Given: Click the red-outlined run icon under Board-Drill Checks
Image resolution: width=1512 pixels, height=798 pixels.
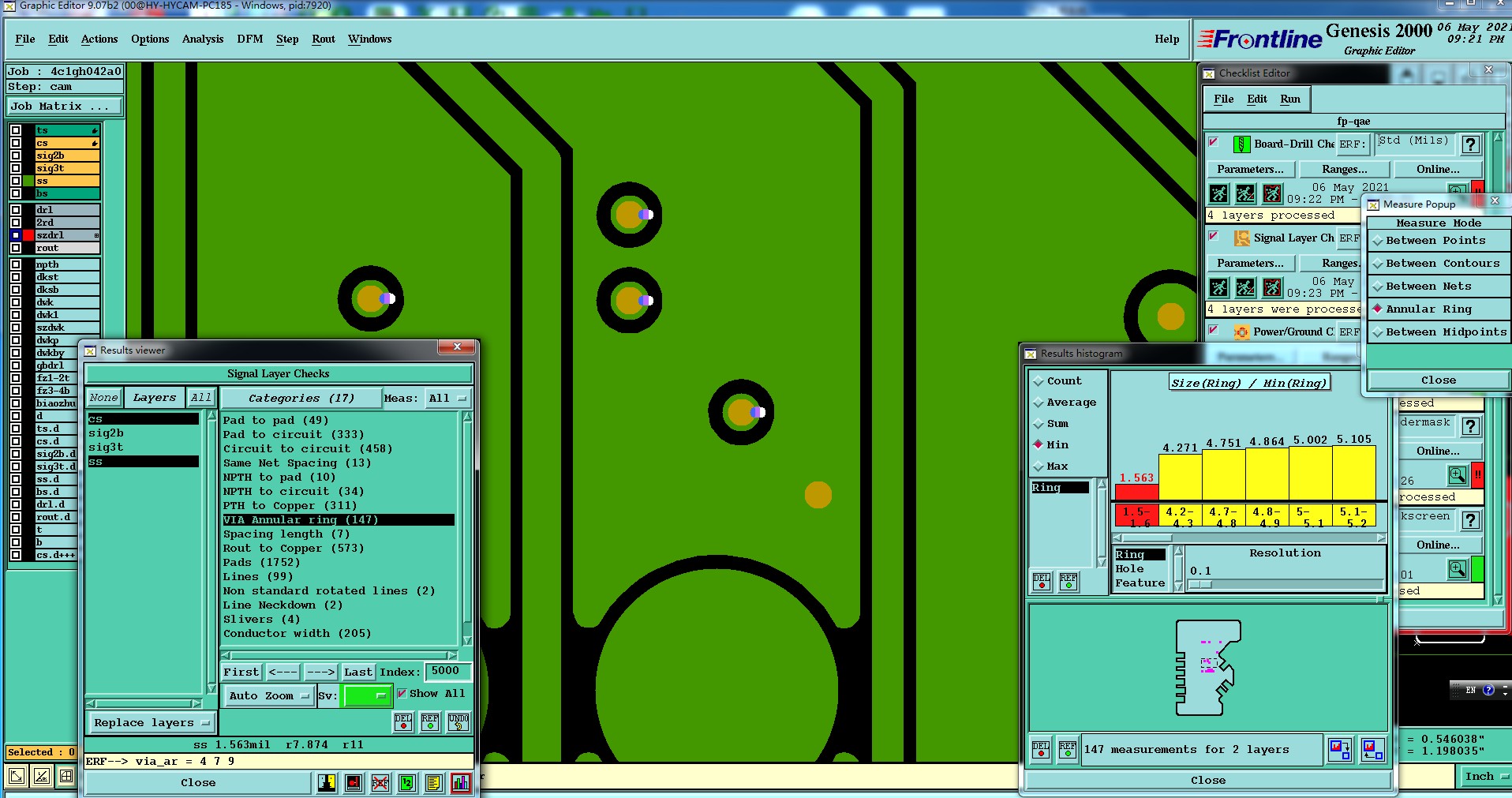Looking at the screenshot, I should pyautogui.click(x=1272, y=193).
